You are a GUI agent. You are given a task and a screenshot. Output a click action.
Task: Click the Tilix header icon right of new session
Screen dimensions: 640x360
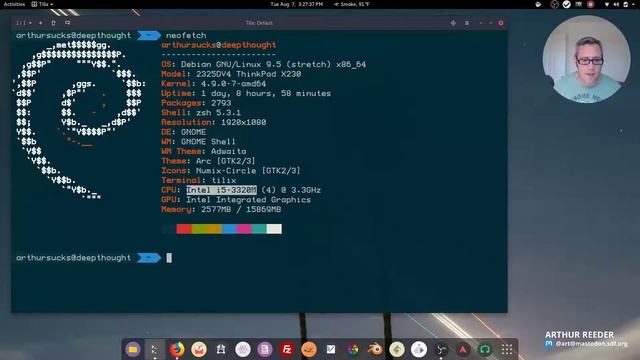coord(68,23)
